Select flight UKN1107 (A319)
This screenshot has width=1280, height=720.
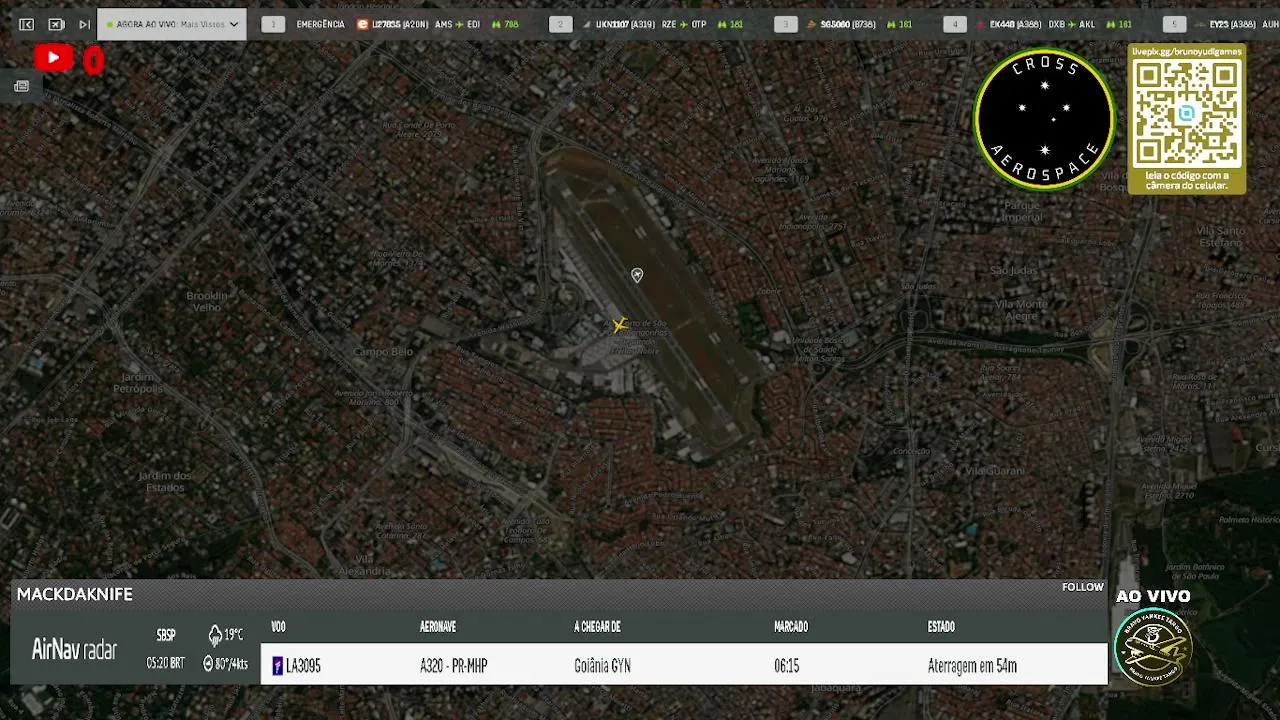625,24
